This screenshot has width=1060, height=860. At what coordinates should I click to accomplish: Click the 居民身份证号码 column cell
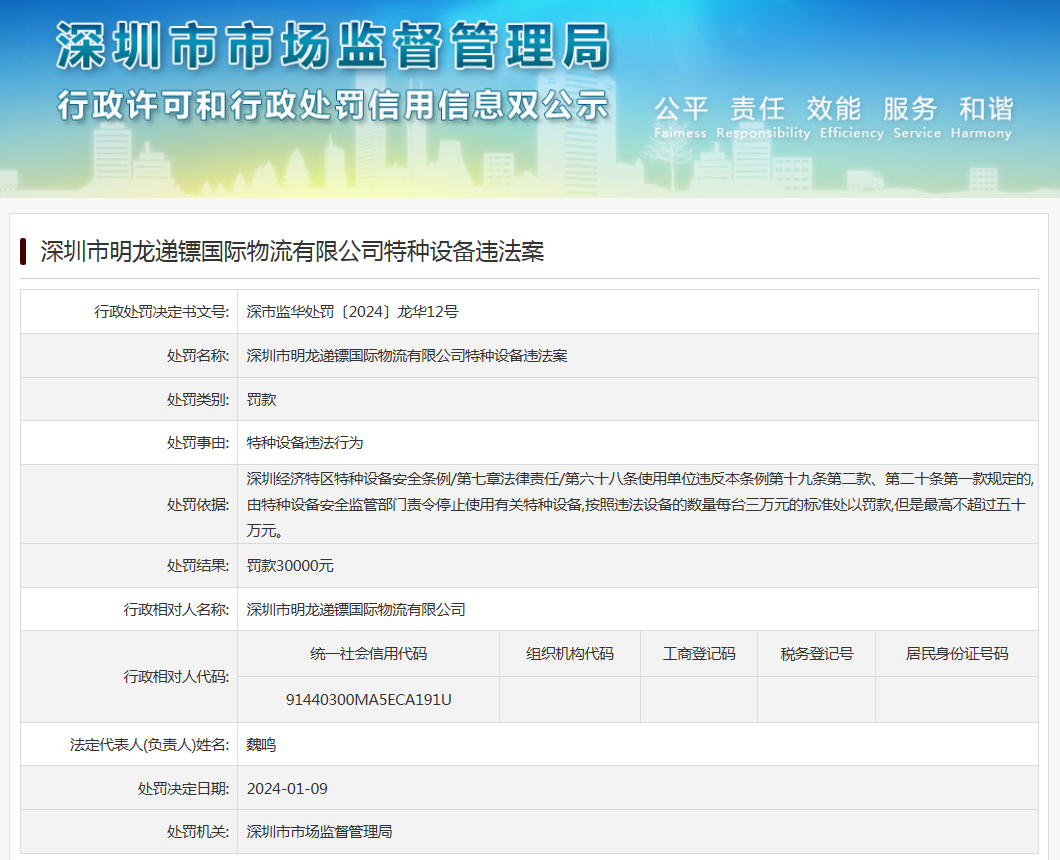click(957, 654)
